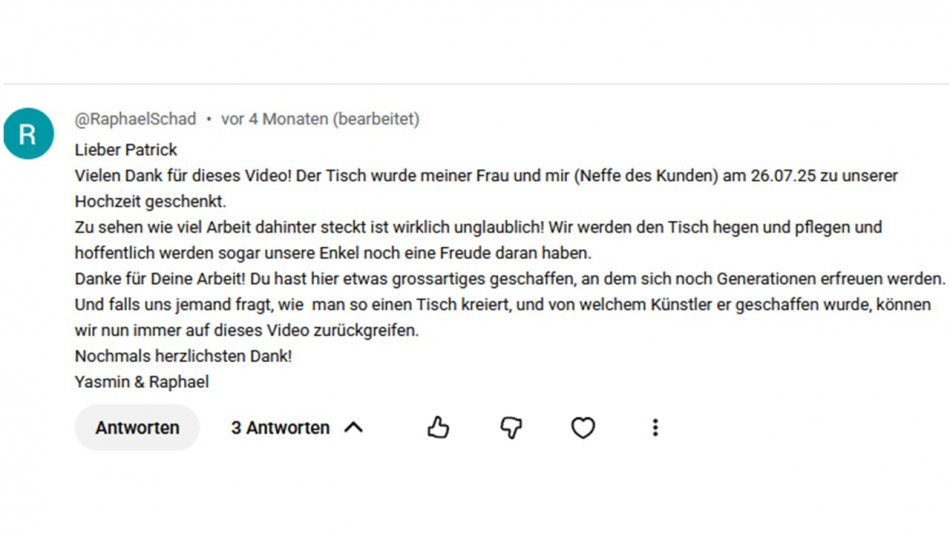Collapse replies using the chevron arrow

pyautogui.click(x=353, y=428)
